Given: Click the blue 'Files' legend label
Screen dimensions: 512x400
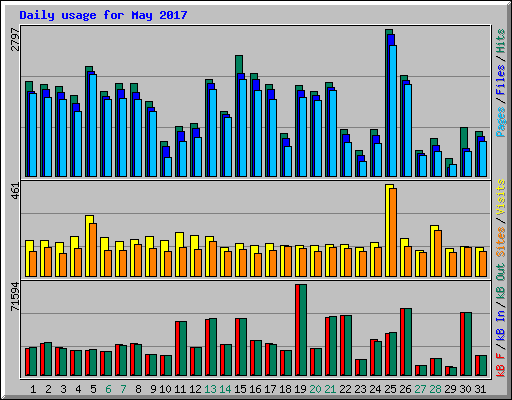Looking at the screenshot, I should [500, 80].
